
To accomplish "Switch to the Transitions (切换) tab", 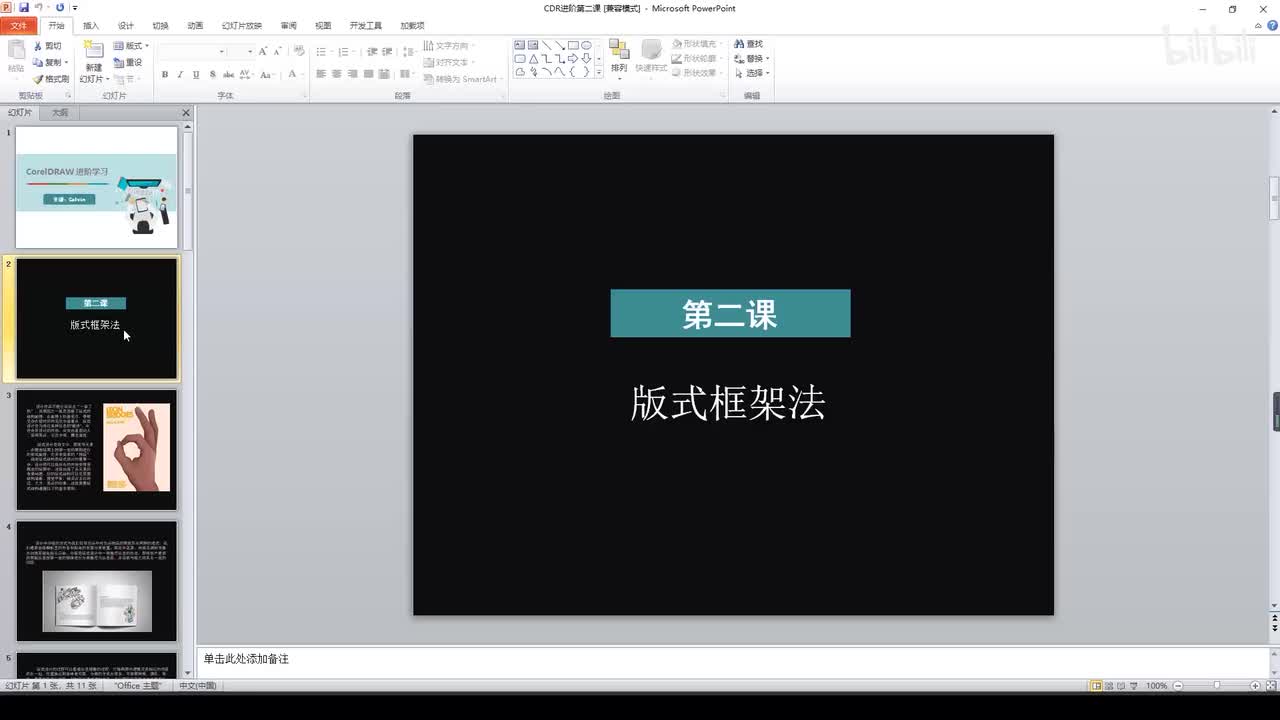I will click(160, 26).
